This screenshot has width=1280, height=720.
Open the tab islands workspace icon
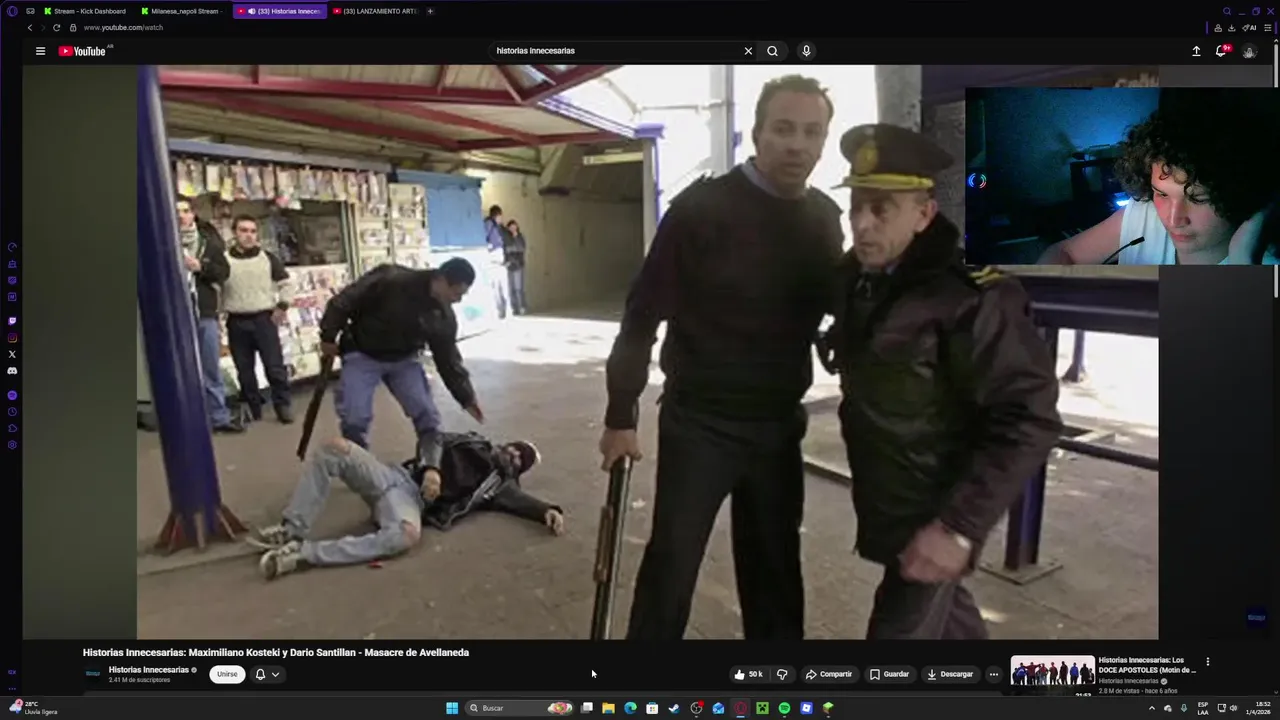(30, 11)
